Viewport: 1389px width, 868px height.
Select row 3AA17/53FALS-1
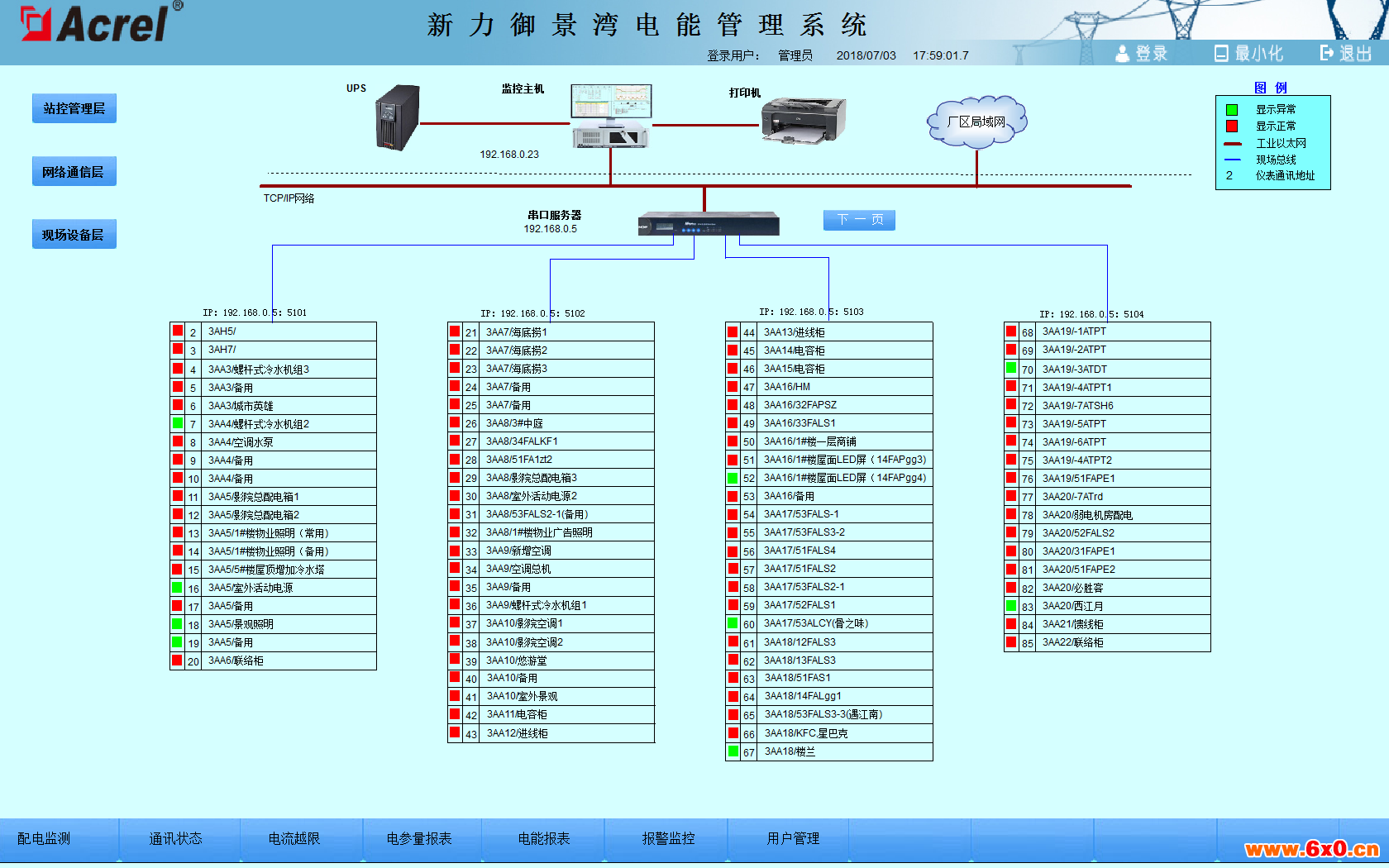click(x=829, y=513)
